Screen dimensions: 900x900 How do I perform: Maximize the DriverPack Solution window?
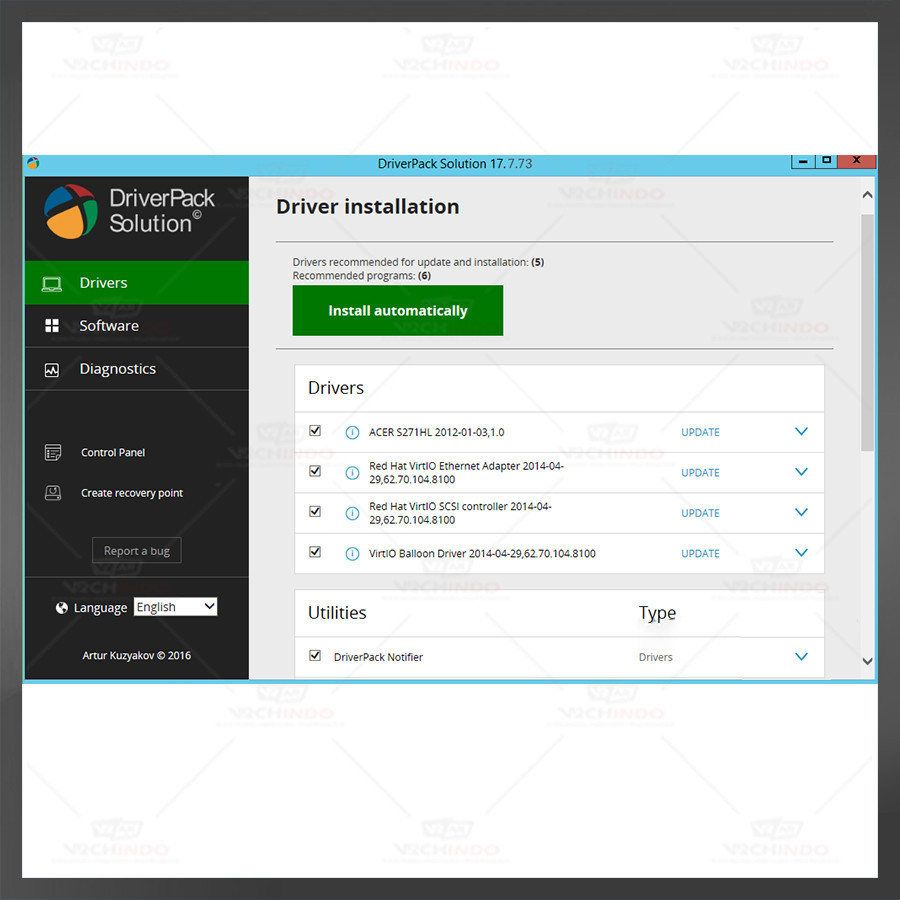tap(826, 161)
